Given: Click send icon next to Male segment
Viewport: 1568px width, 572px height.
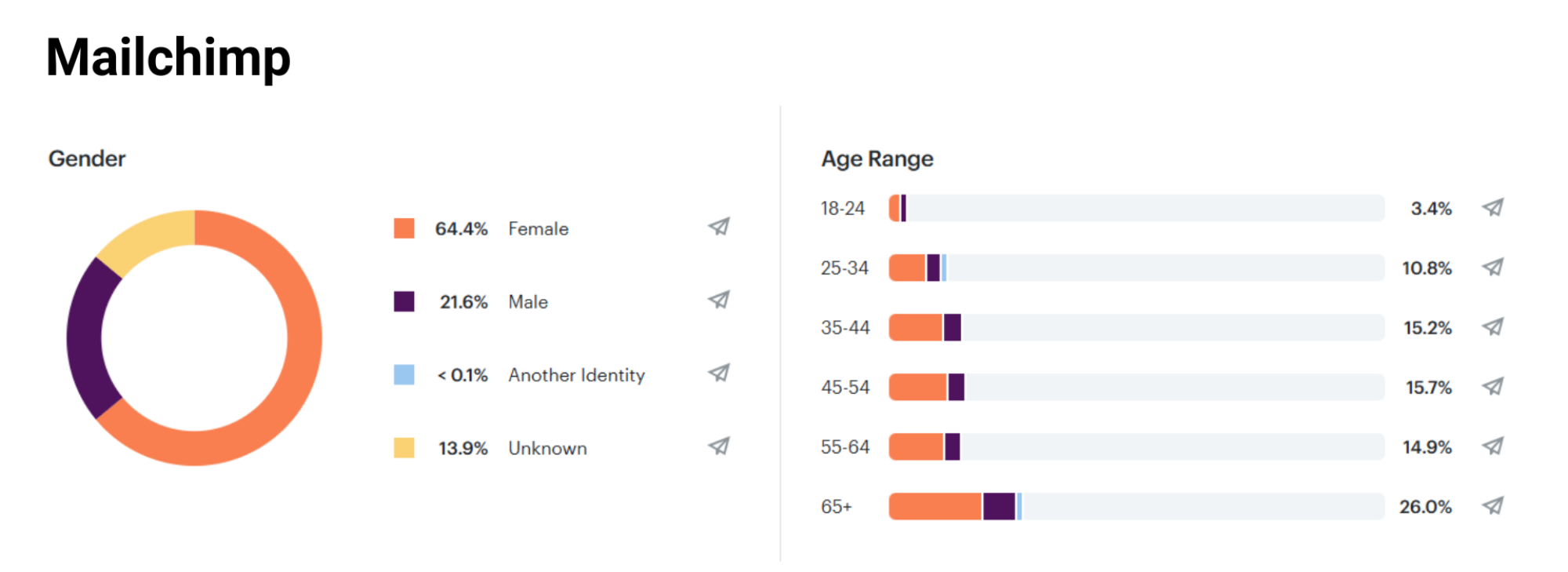Looking at the screenshot, I should [719, 300].
